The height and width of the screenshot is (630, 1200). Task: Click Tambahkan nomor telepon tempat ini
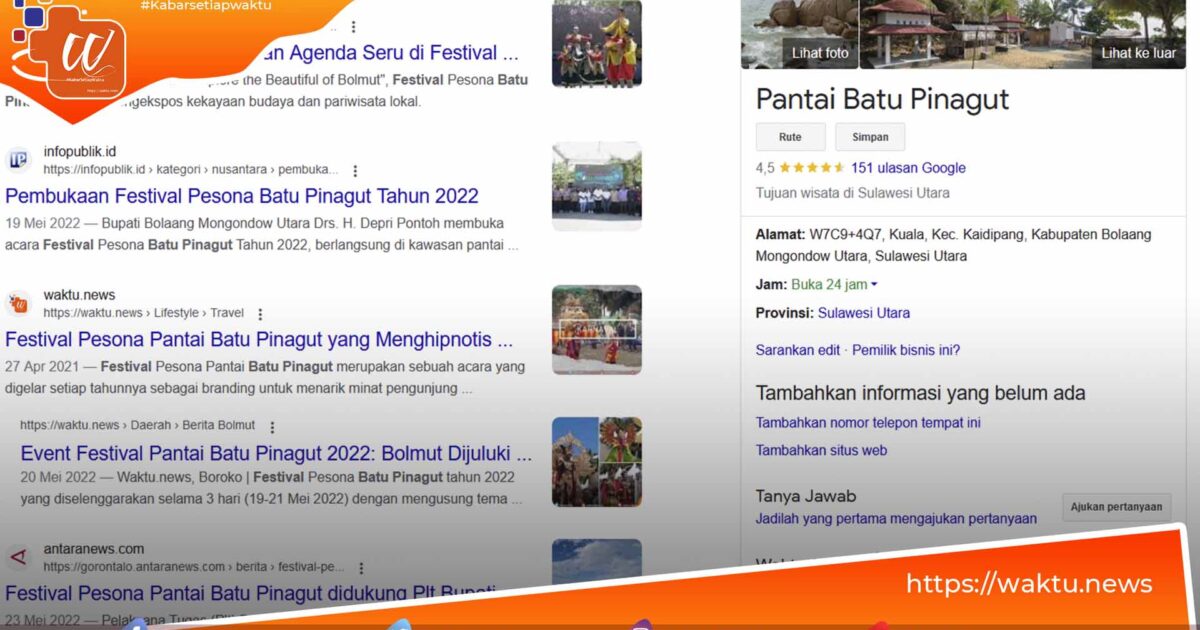pos(867,422)
